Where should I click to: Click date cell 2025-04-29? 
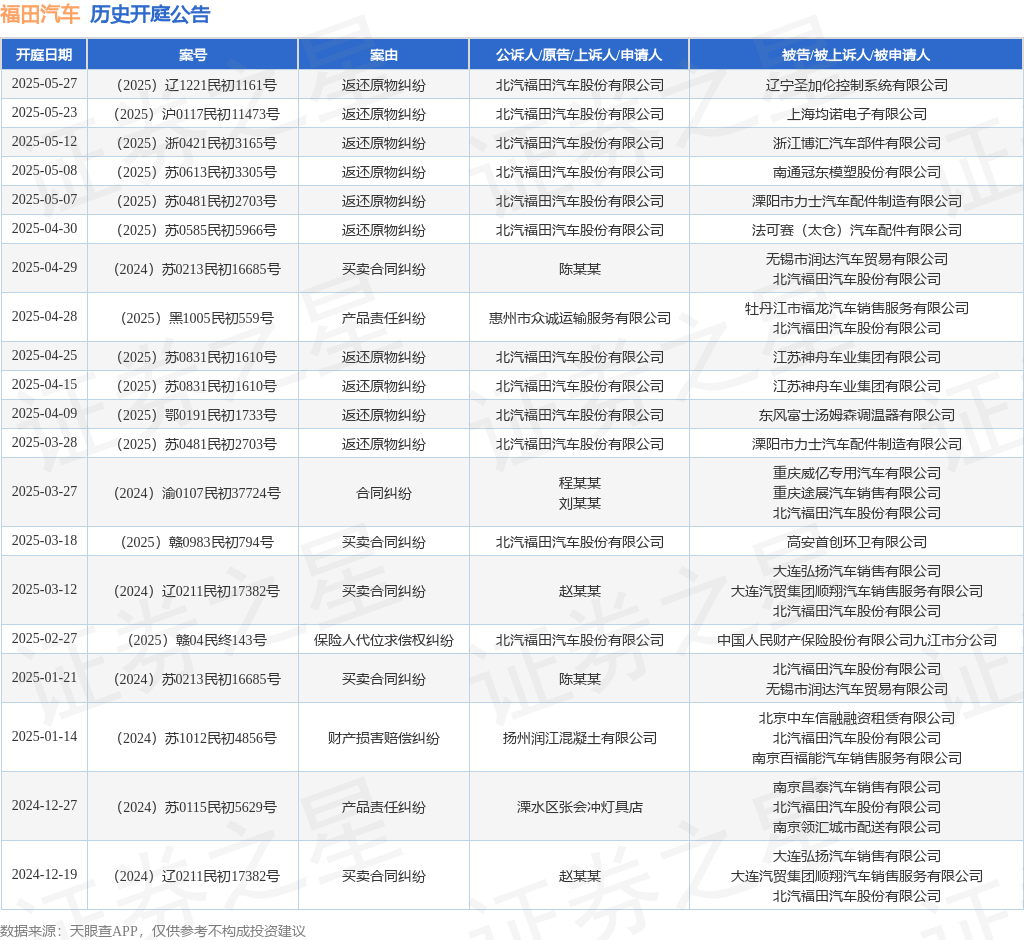[x=44, y=268]
